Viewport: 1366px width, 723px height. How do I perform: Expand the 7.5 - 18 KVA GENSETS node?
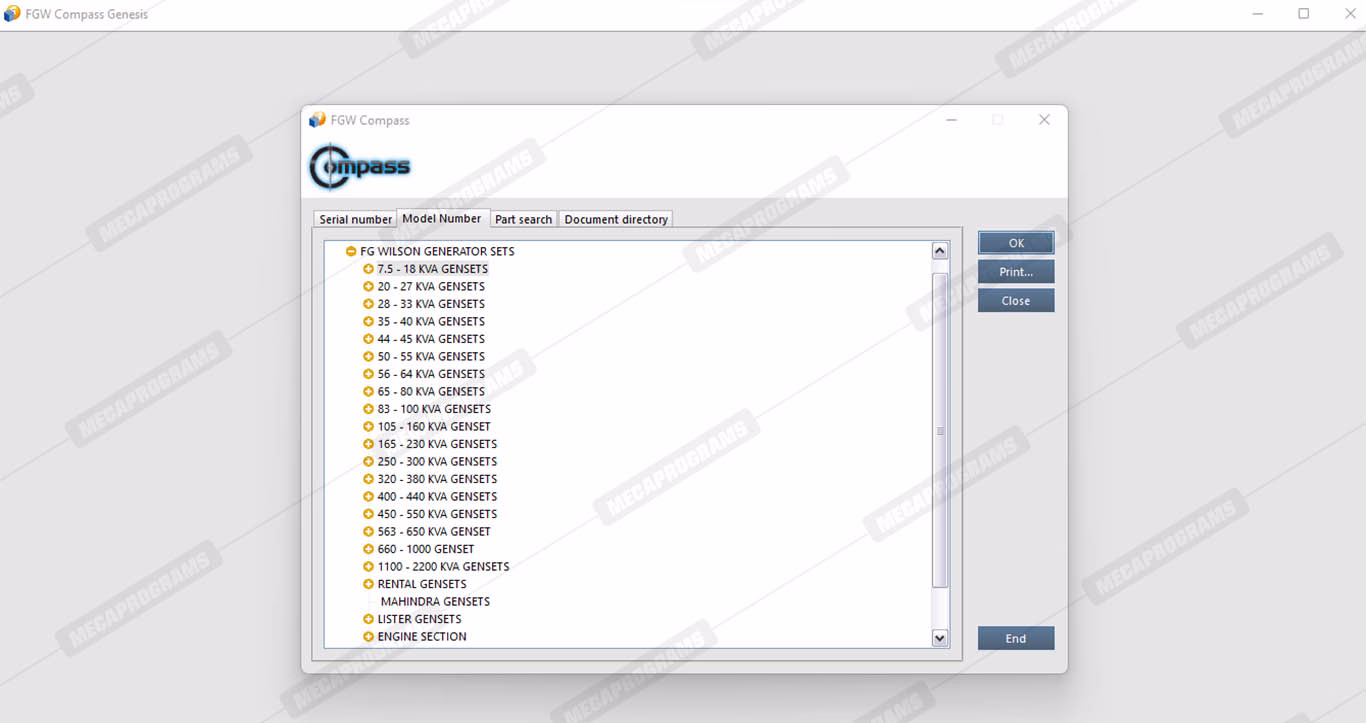click(368, 269)
